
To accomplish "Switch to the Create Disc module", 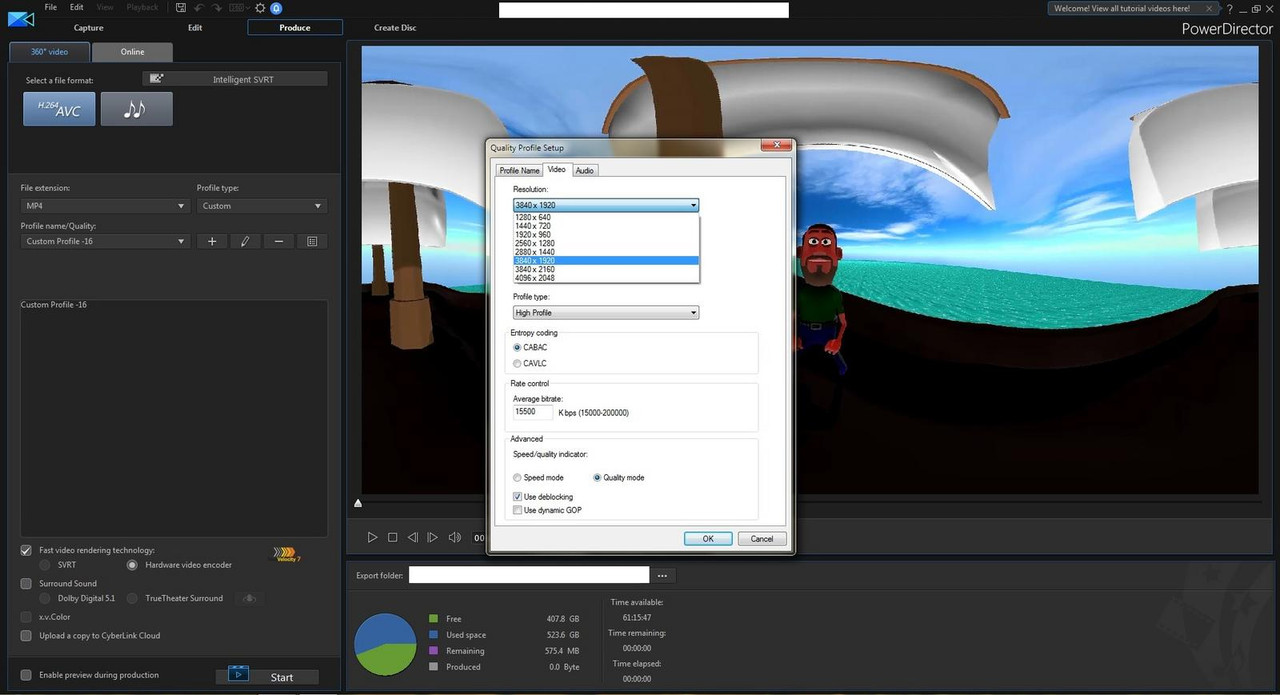I will pos(395,28).
